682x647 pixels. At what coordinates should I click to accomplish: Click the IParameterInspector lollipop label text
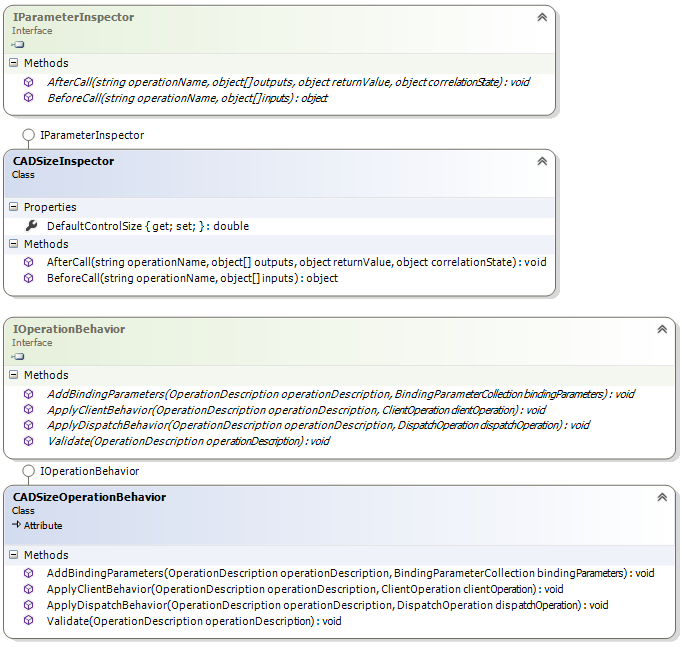pos(92,134)
